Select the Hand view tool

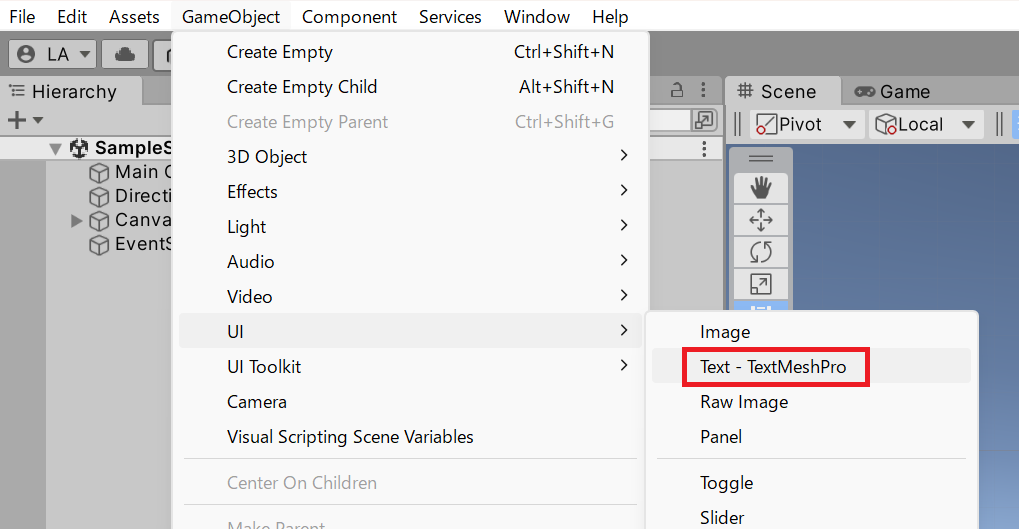coord(760,188)
